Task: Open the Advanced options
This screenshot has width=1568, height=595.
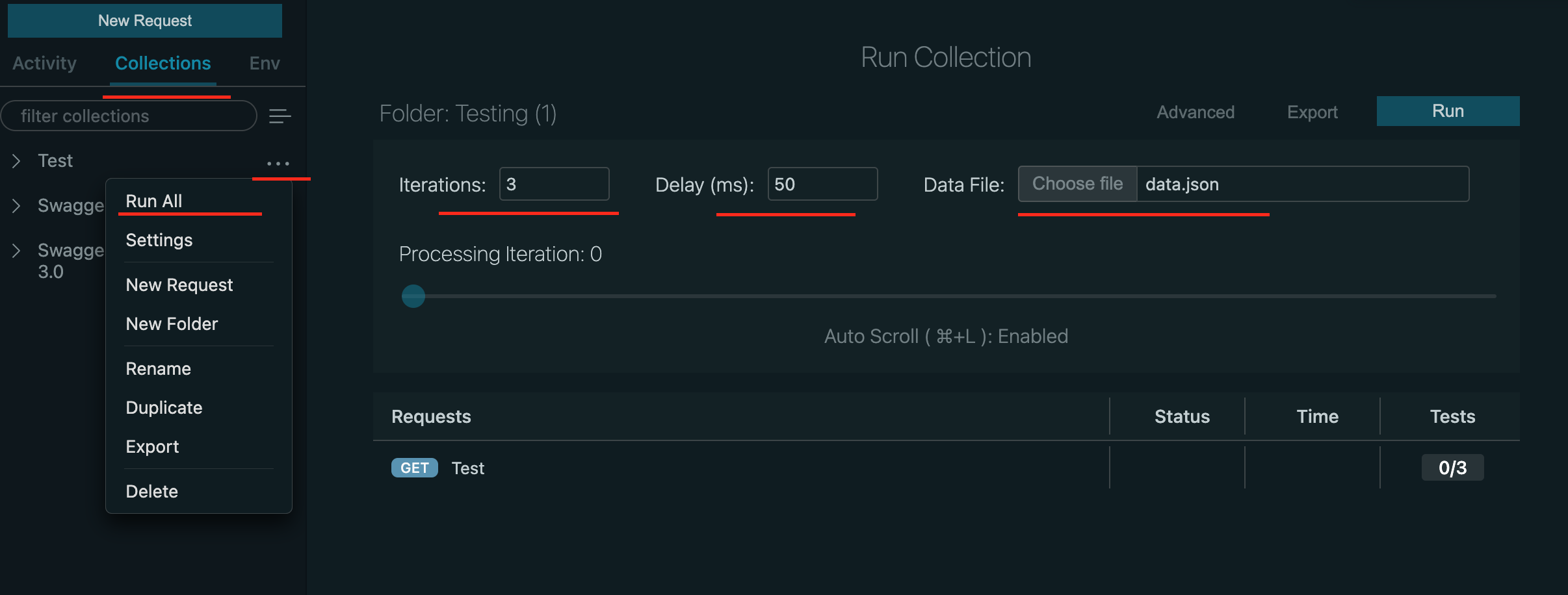Action: coord(1196,112)
